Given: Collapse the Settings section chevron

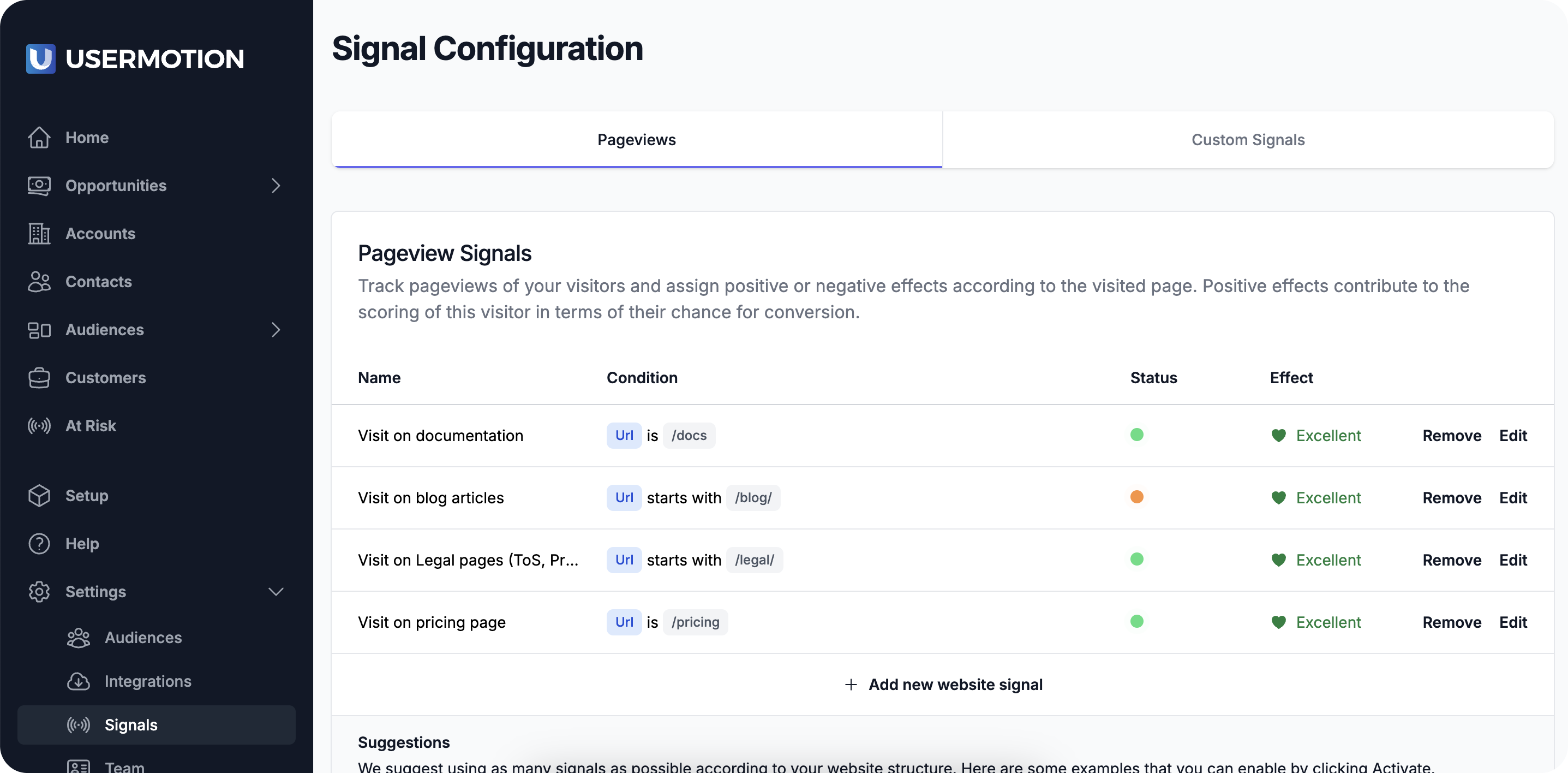Looking at the screenshot, I should coord(276,592).
